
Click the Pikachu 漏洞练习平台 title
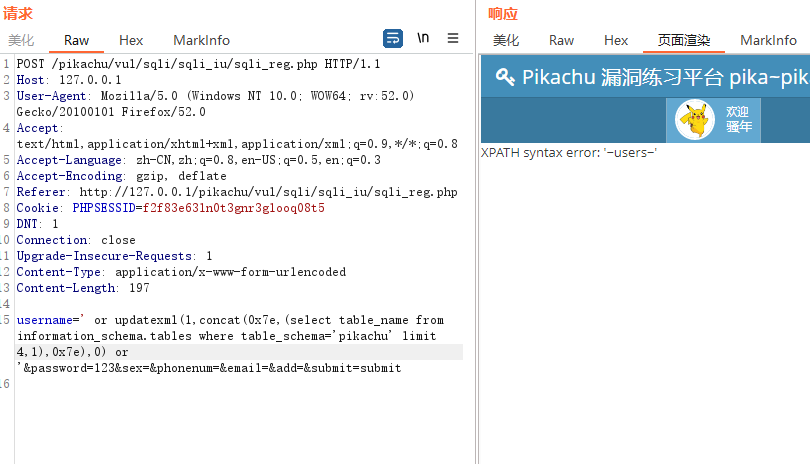tap(664, 78)
